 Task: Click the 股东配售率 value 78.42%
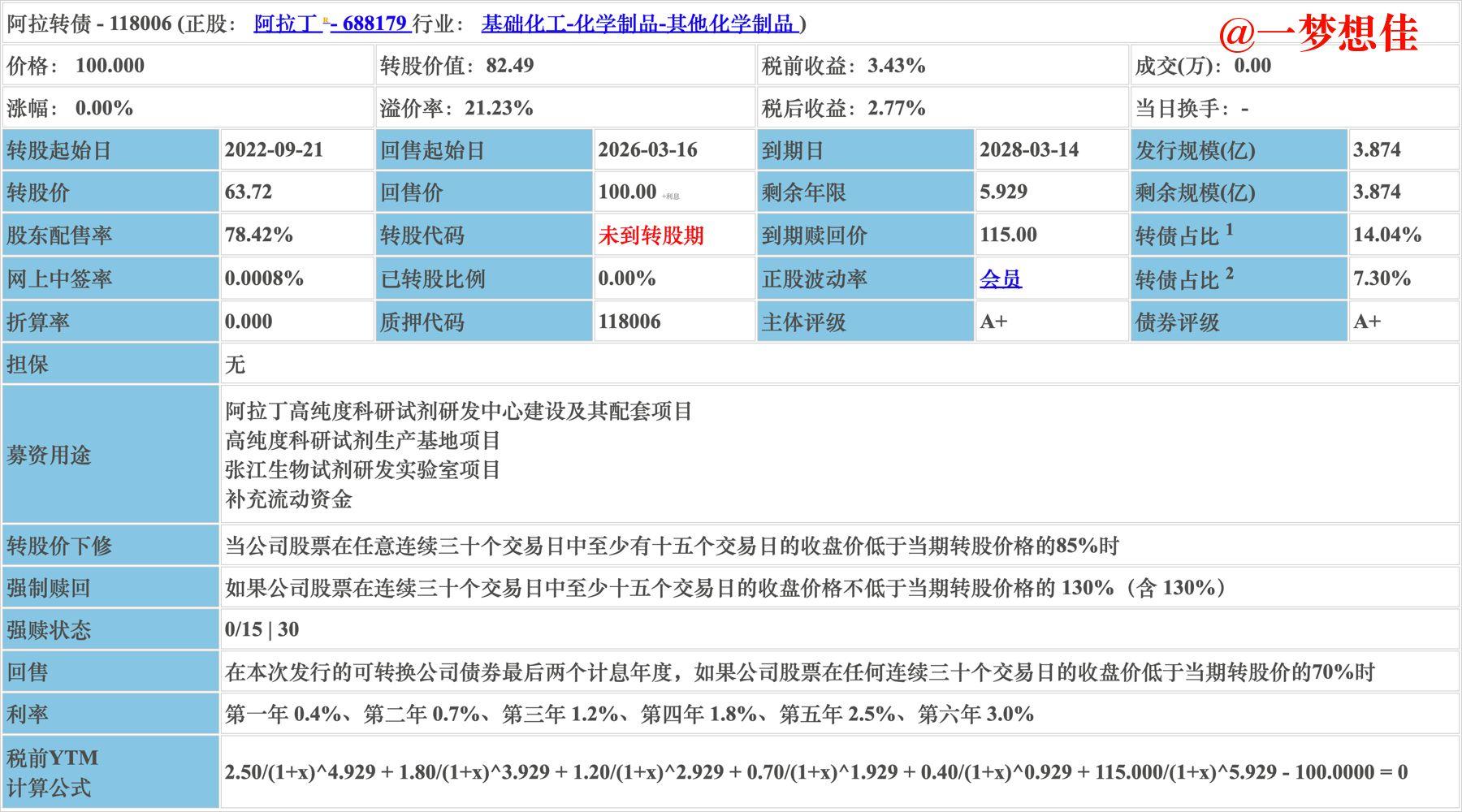click(x=258, y=235)
